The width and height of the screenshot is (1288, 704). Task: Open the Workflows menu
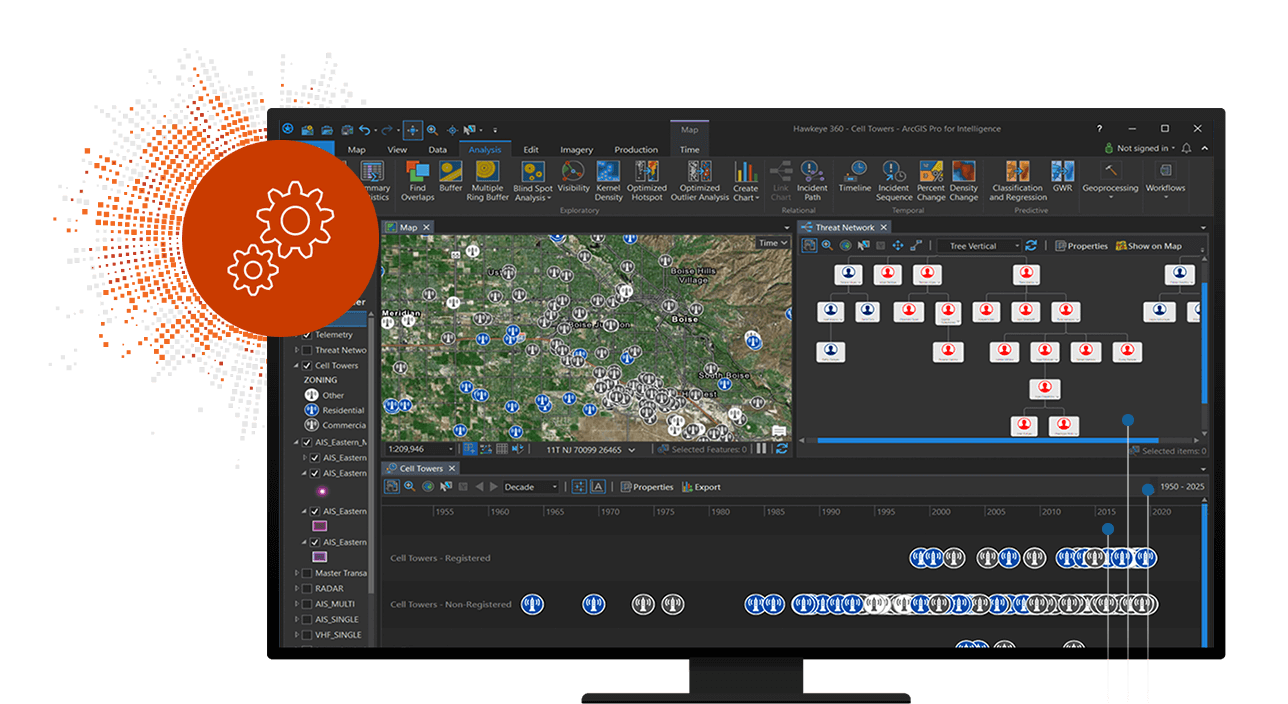tap(1165, 180)
